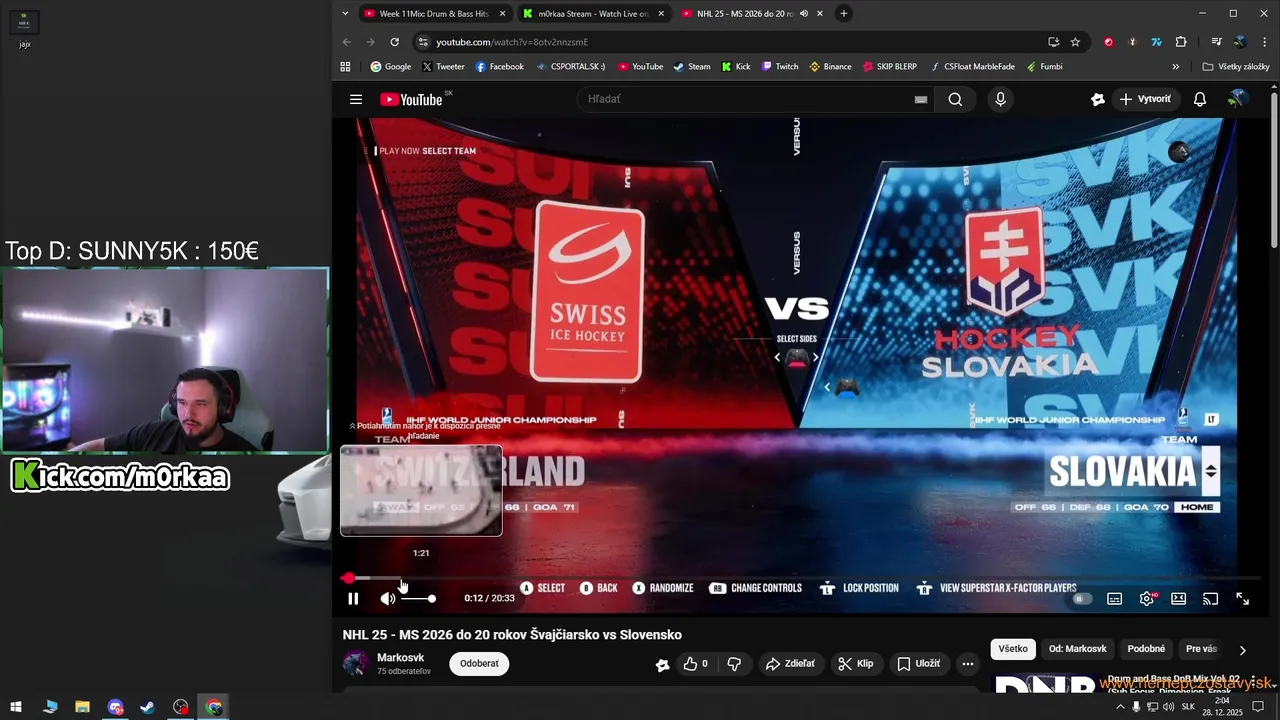This screenshot has width=1280, height=720.
Task: View site information icon in address bar
Action: coord(423,42)
